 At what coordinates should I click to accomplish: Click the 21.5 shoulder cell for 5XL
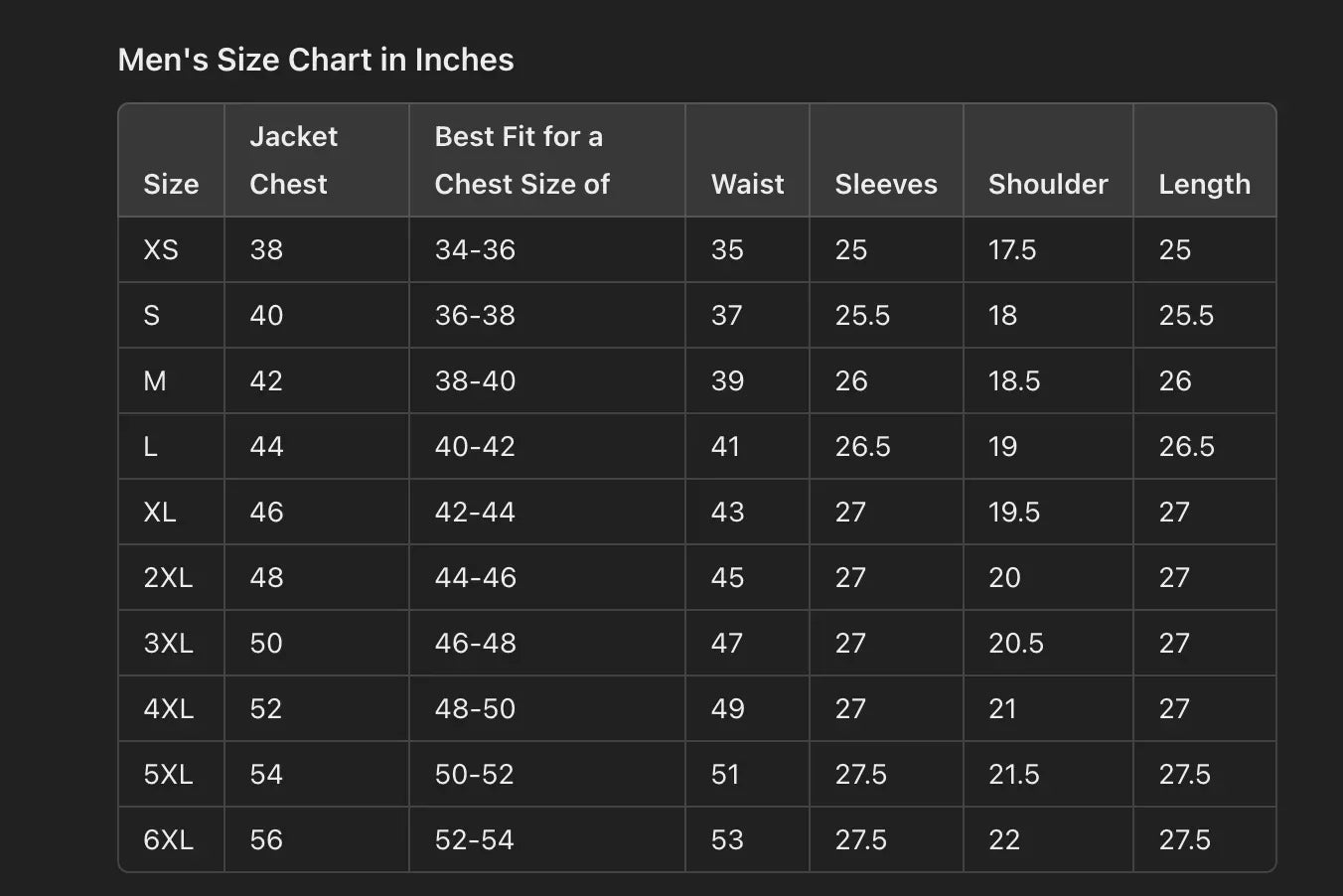(1013, 774)
